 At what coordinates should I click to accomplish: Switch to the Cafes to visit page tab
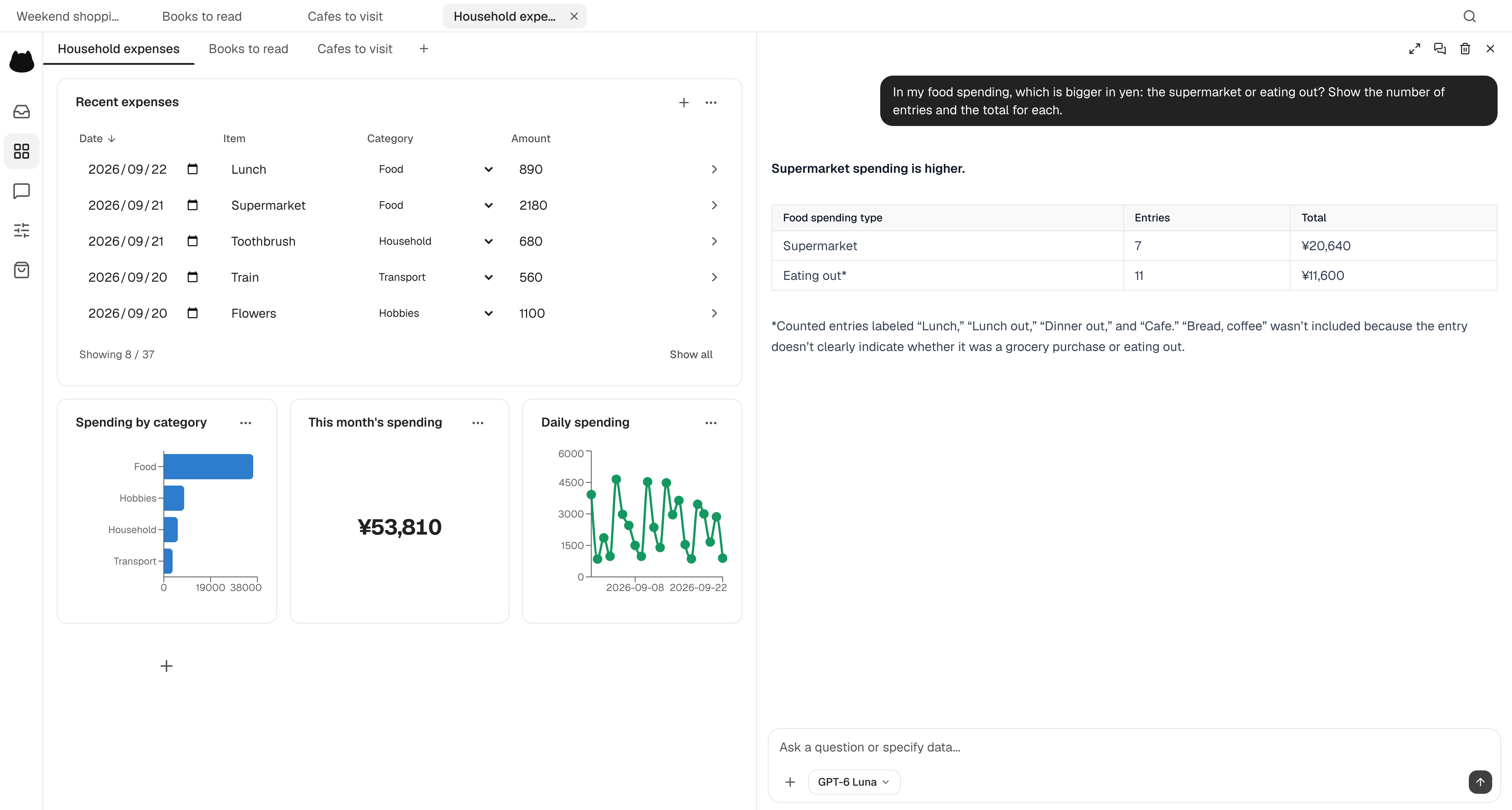tap(355, 49)
